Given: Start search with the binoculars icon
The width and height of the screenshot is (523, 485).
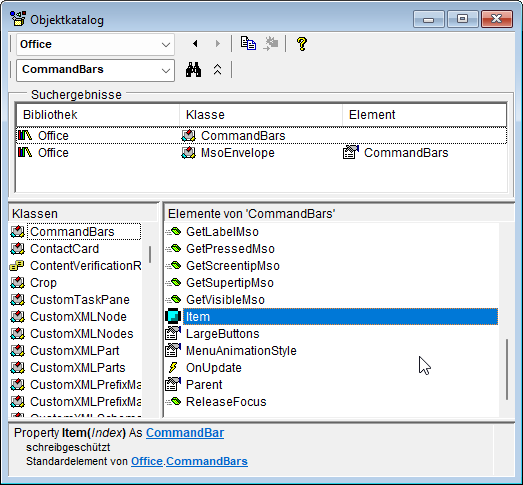Looking at the screenshot, I should [x=193, y=70].
